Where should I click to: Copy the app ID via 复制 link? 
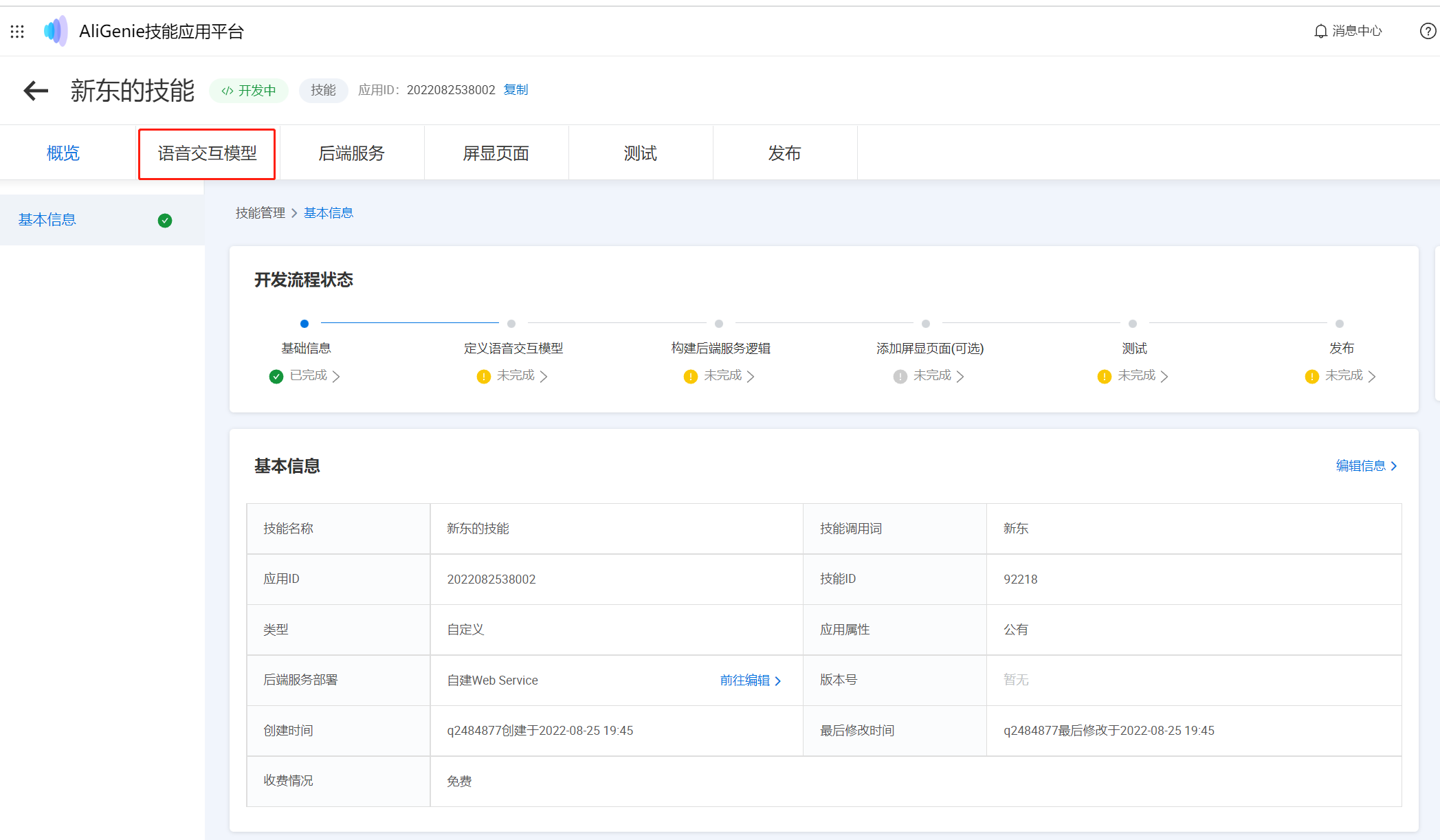coord(516,90)
